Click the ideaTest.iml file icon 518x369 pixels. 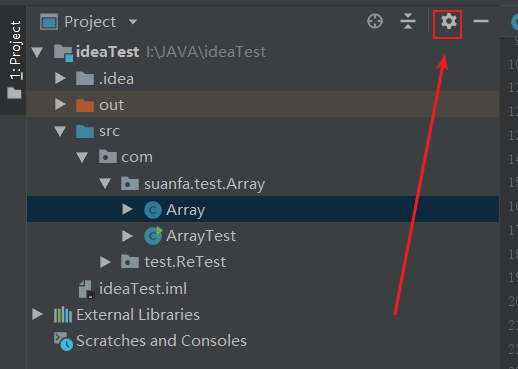86,289
